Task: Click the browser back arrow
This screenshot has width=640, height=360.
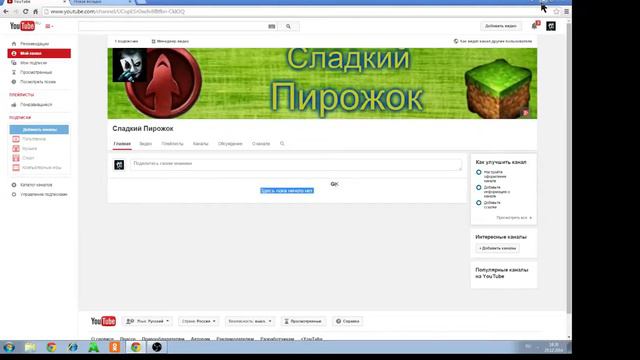Action: [x=6, y=11]
